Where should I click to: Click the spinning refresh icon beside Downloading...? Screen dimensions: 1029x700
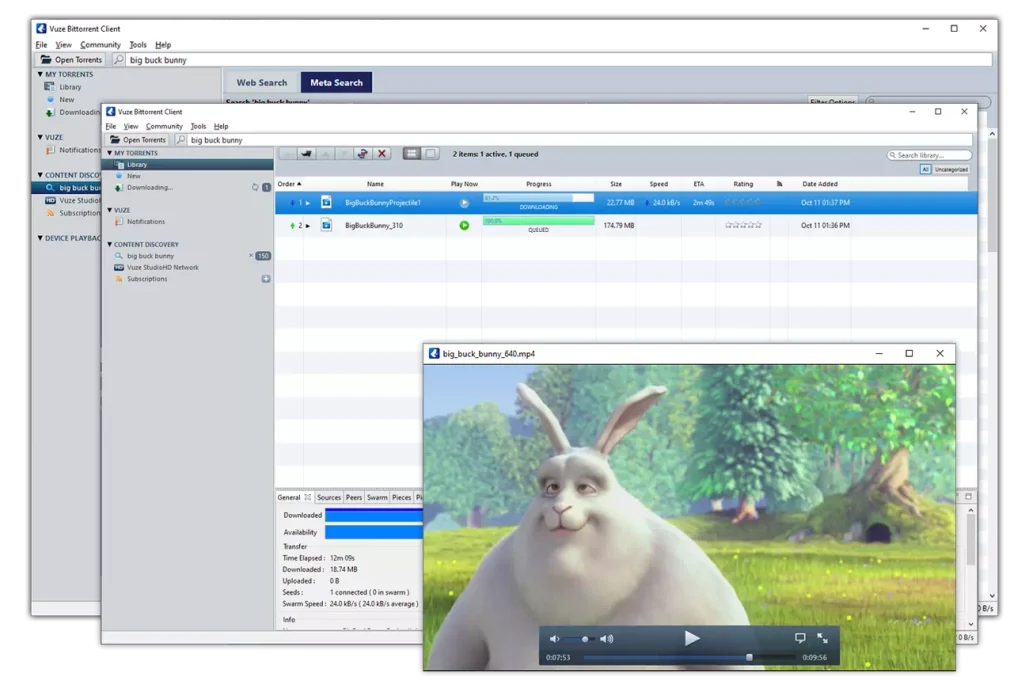point(255,187)
